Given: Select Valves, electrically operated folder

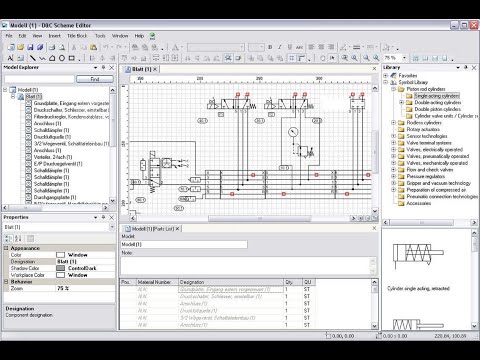Looking at the screenshot, I should [434, 150].
